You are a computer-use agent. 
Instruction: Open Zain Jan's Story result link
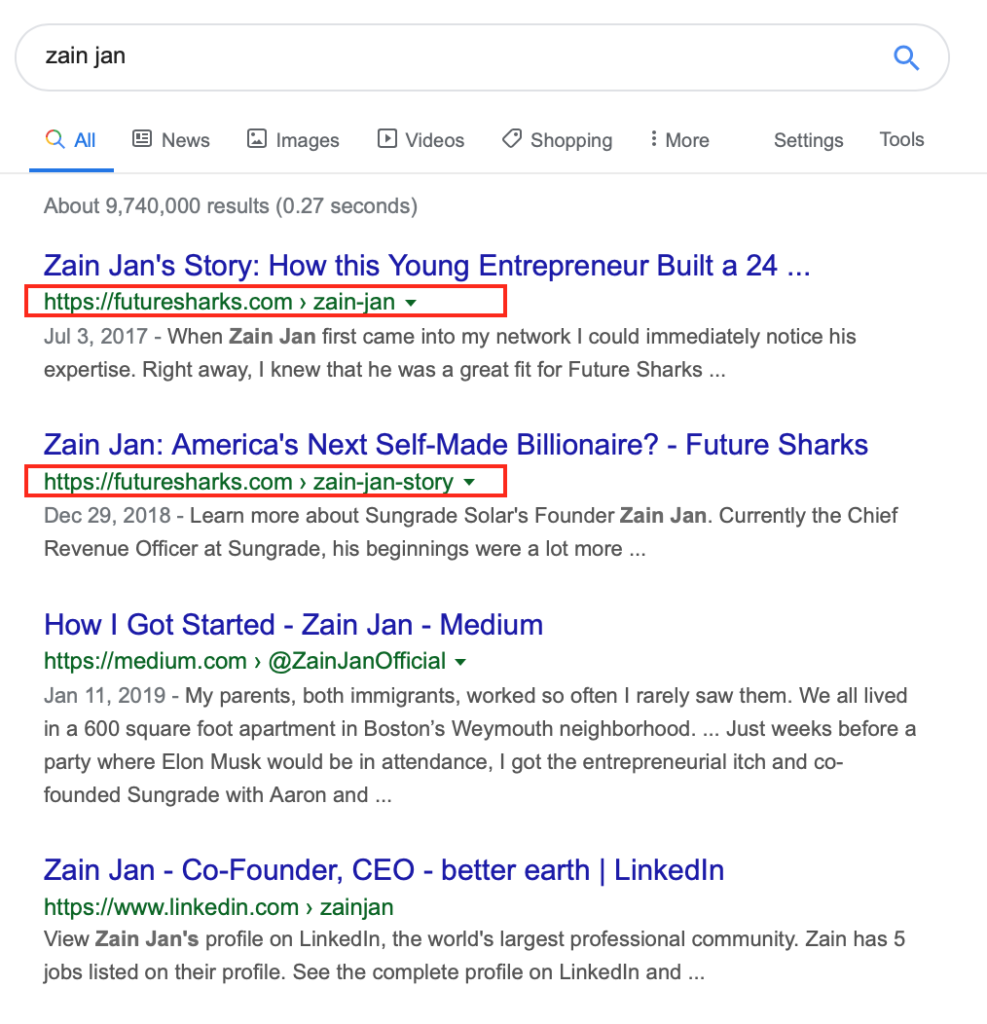427,266
